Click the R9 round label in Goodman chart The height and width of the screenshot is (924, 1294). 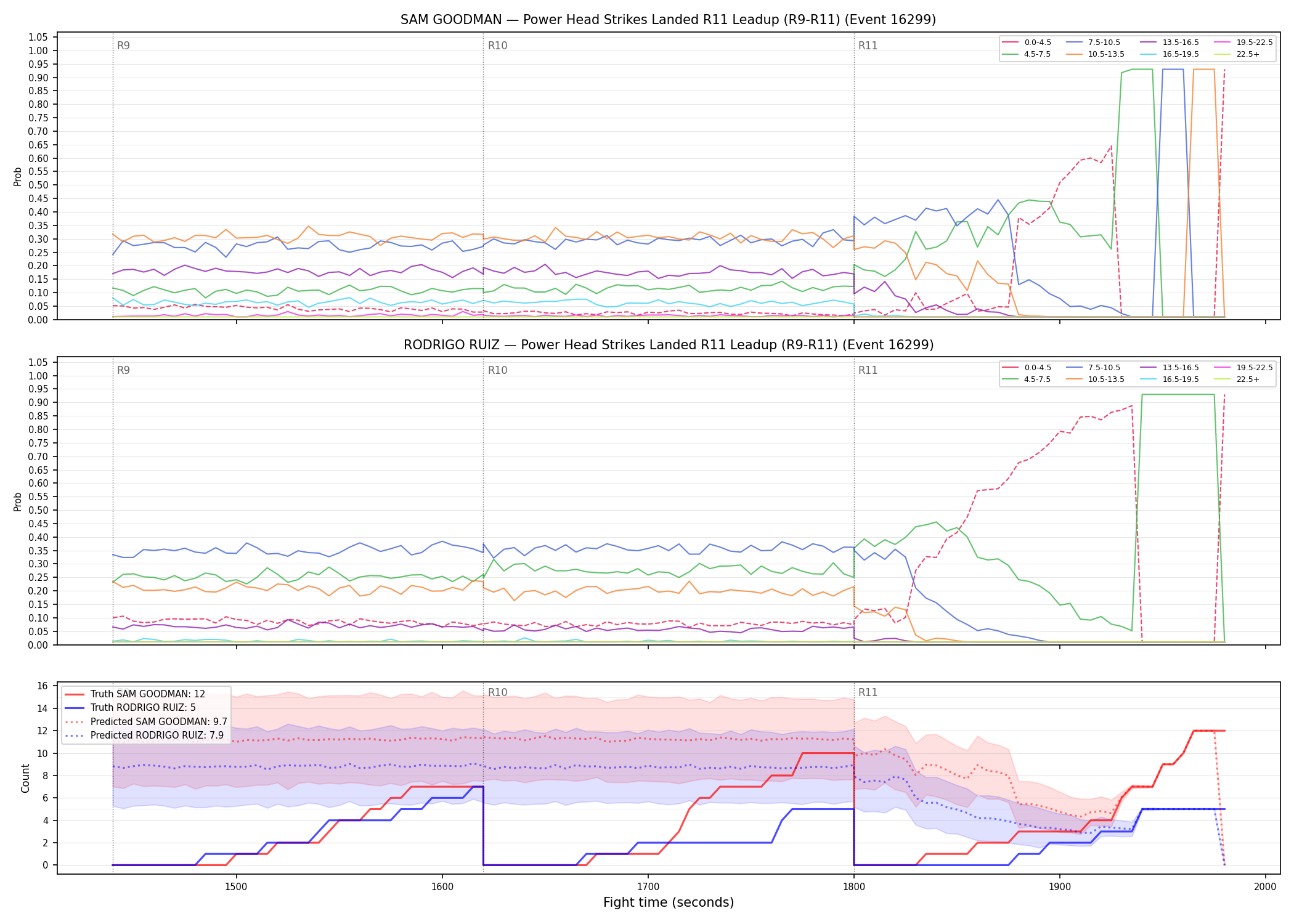[x=123, y=46]
